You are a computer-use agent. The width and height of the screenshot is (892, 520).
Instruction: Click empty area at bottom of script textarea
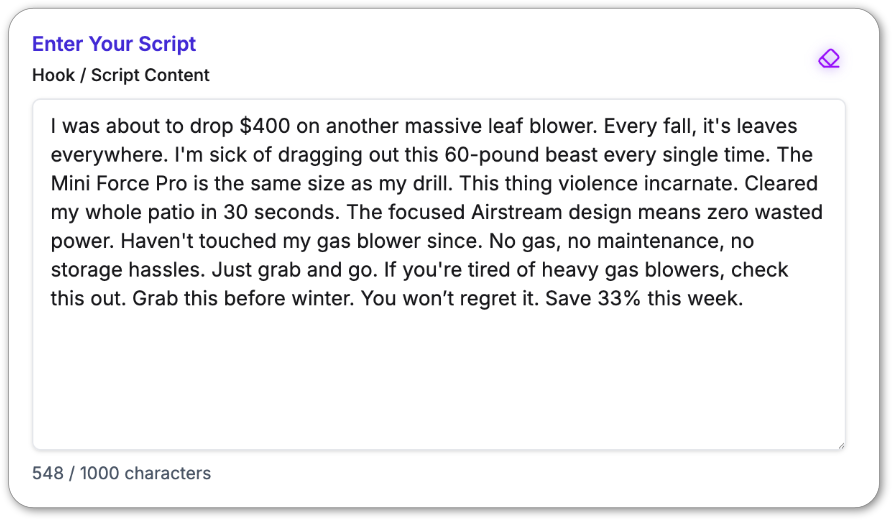(x=438, y=390)
